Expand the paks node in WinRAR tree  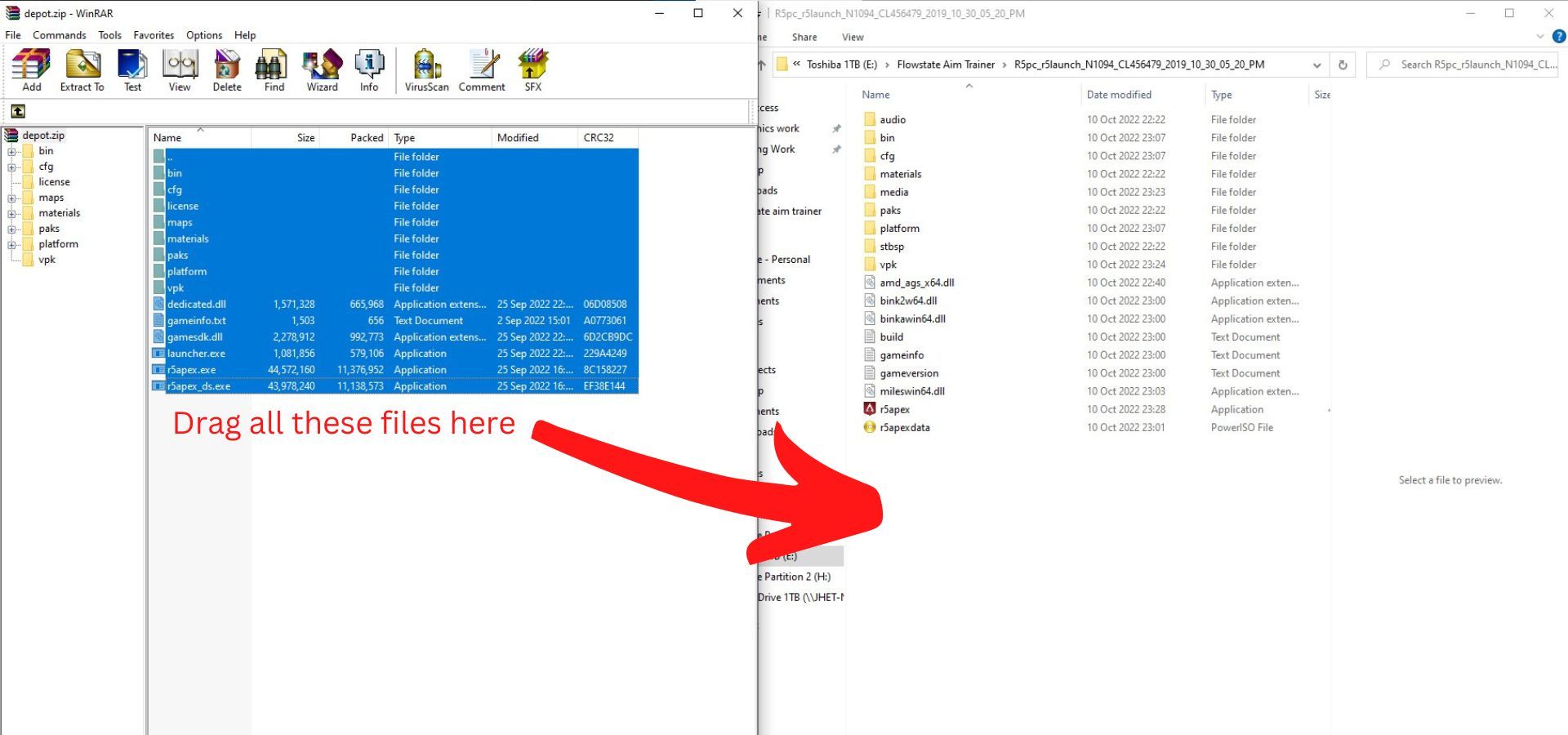[12, 229]
